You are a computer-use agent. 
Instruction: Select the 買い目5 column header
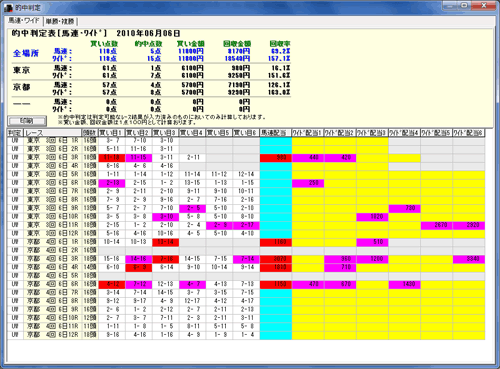pyautogui.click(x=219, y=133)
